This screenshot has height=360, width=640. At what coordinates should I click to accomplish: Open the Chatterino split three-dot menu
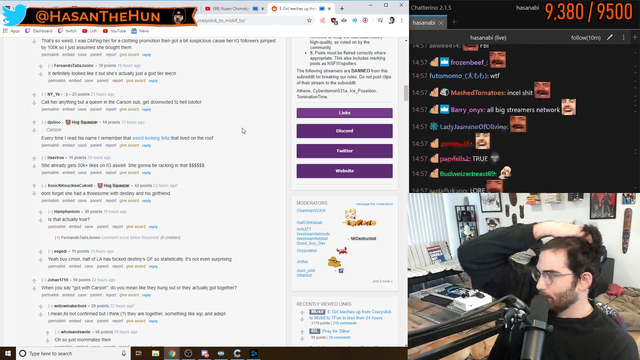[x=623, y=38]
